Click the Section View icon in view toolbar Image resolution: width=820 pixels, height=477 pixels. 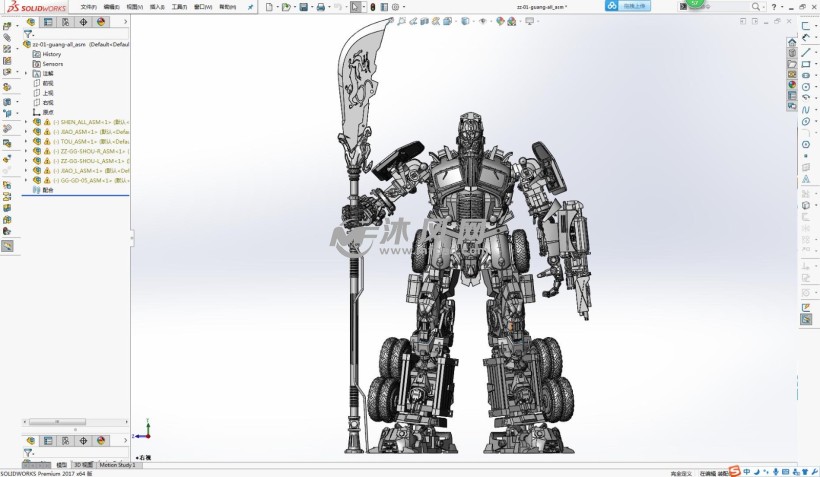(x=425, y=21)
